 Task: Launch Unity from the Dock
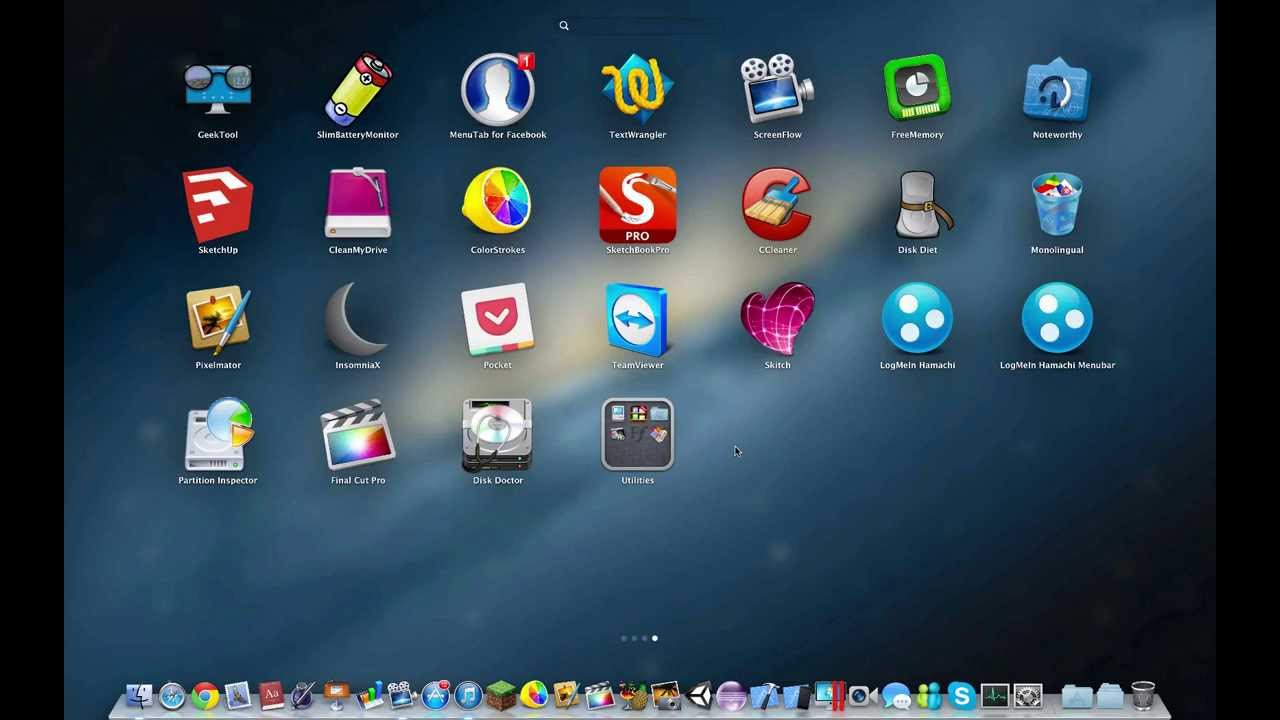(701, 695)
